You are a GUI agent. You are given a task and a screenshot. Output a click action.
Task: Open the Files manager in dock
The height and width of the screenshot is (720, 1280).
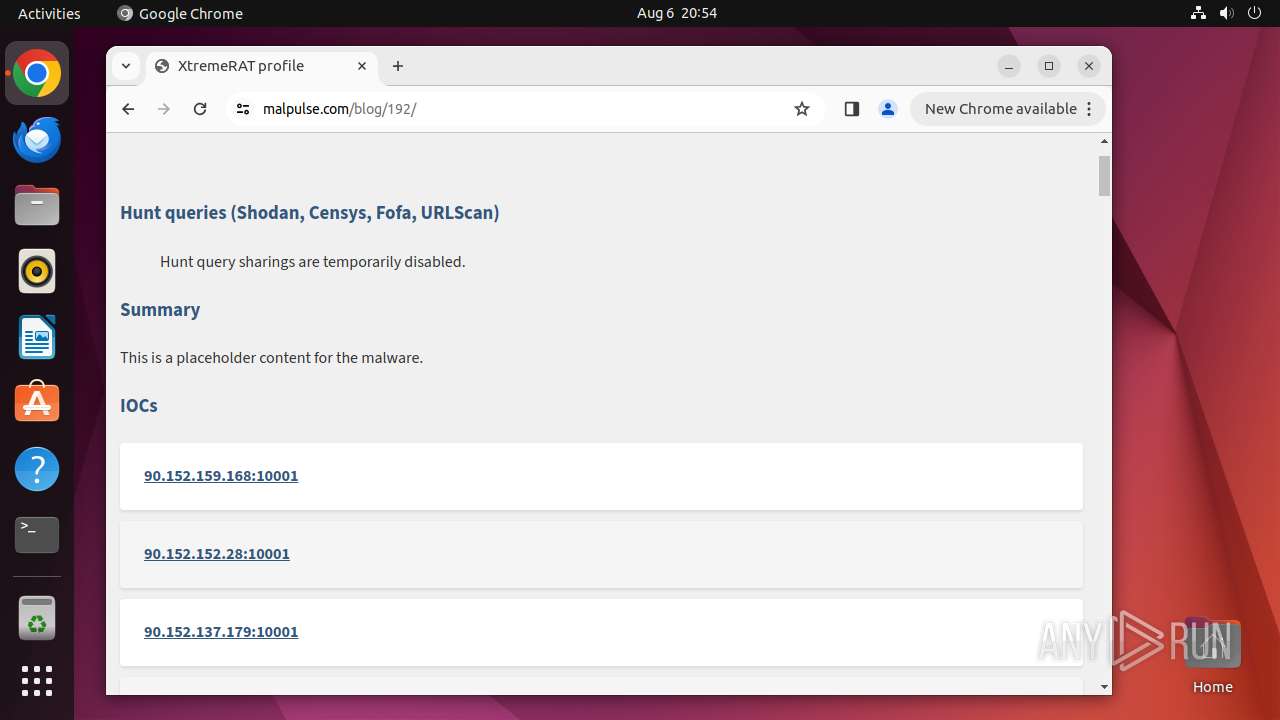tap(37, 206)
